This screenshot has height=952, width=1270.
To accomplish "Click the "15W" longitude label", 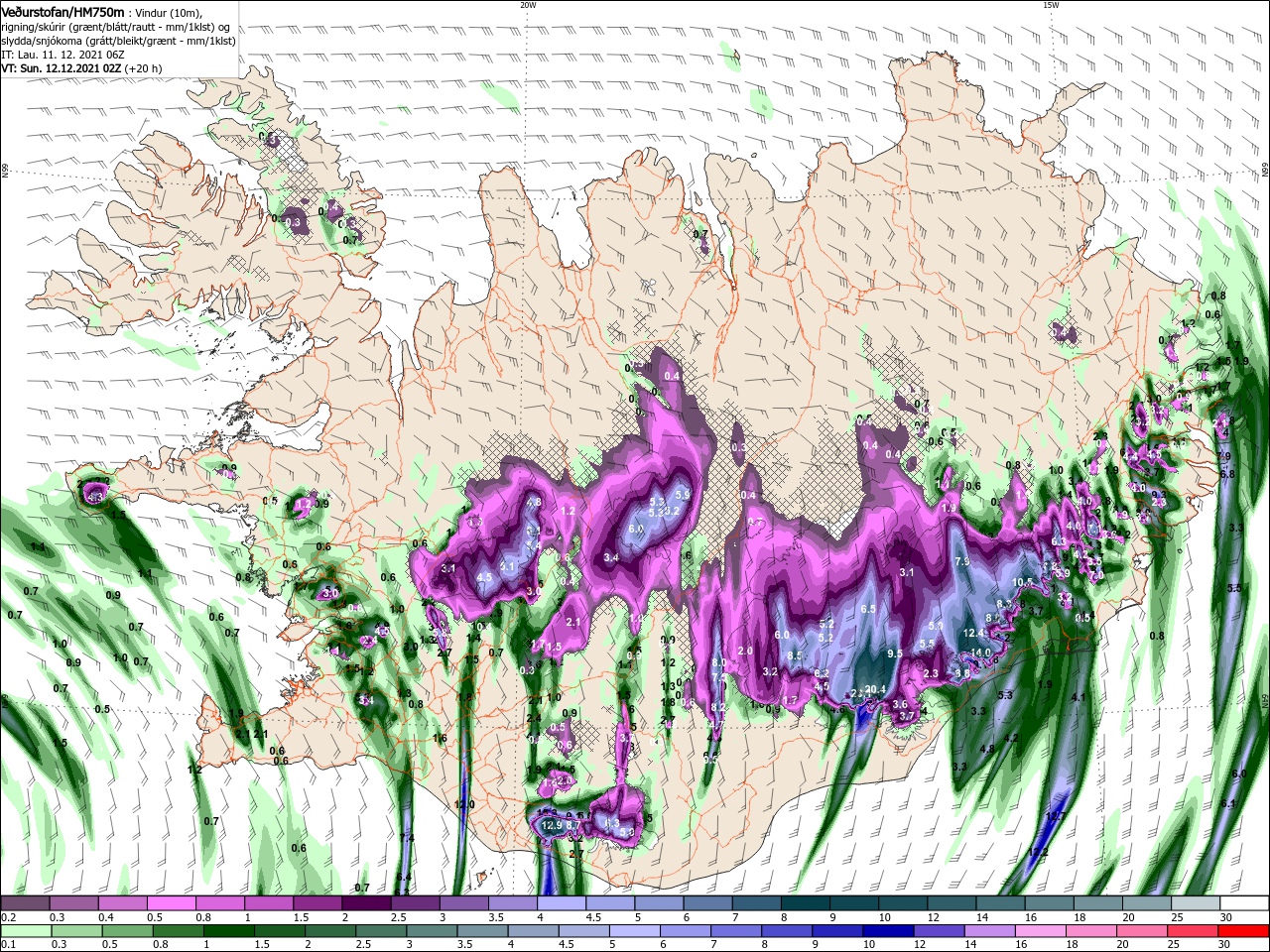I will pyautogui.click(x=1052, y=5).
